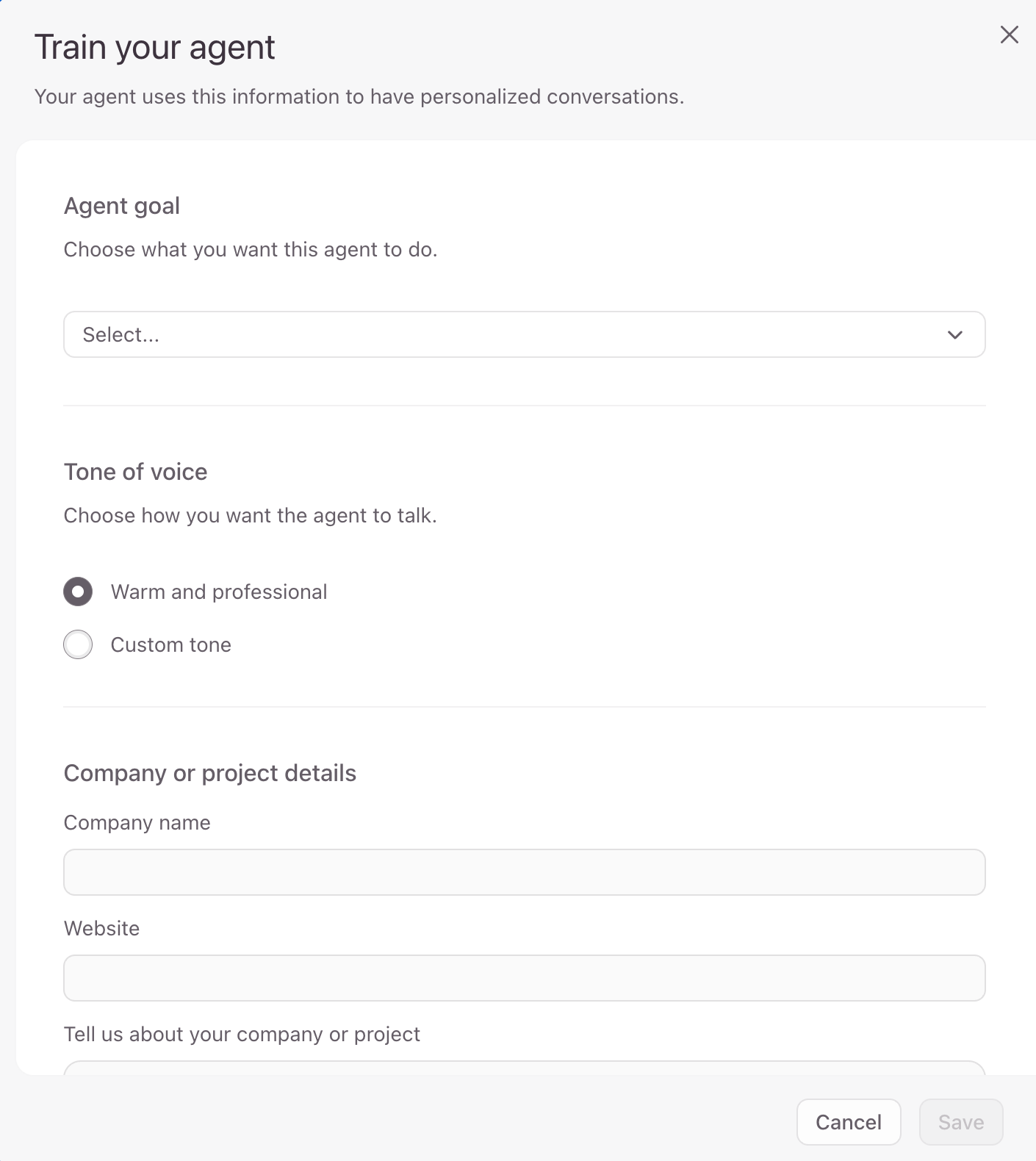
Task: Click the 'Tone of voice' section heading
Action: point(135,472)
